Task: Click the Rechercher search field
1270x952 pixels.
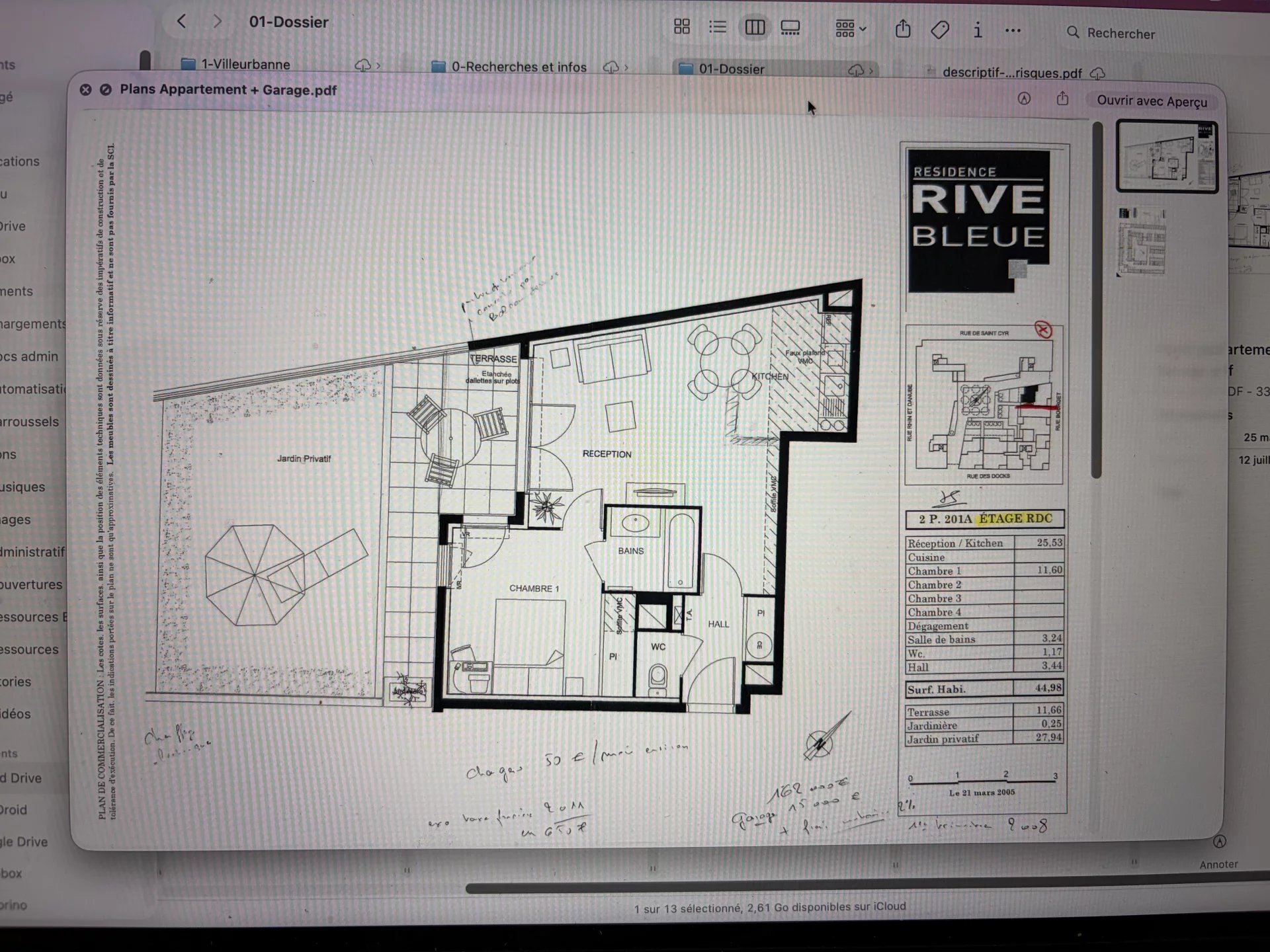Action: point(1121,33)
